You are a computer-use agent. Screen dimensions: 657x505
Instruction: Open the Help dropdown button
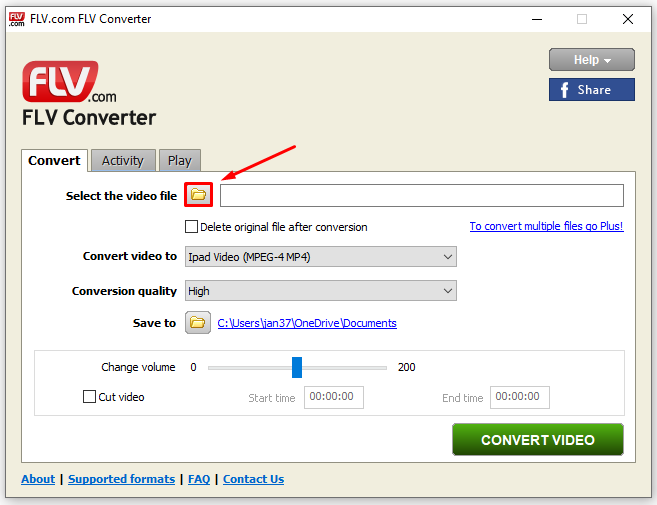click(x=592, y=60)
